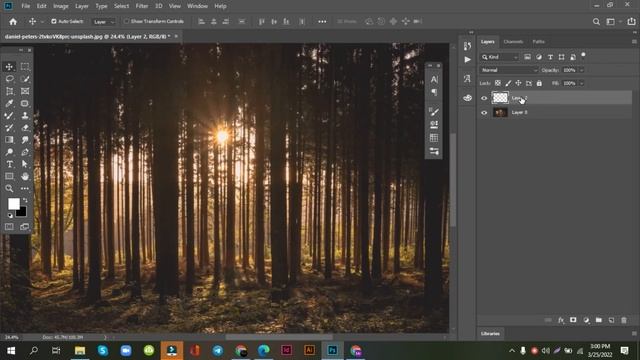Screen dimensions: 640x360
Task: Select the Layer 0 thumbnail
Action: coord(500,113)
